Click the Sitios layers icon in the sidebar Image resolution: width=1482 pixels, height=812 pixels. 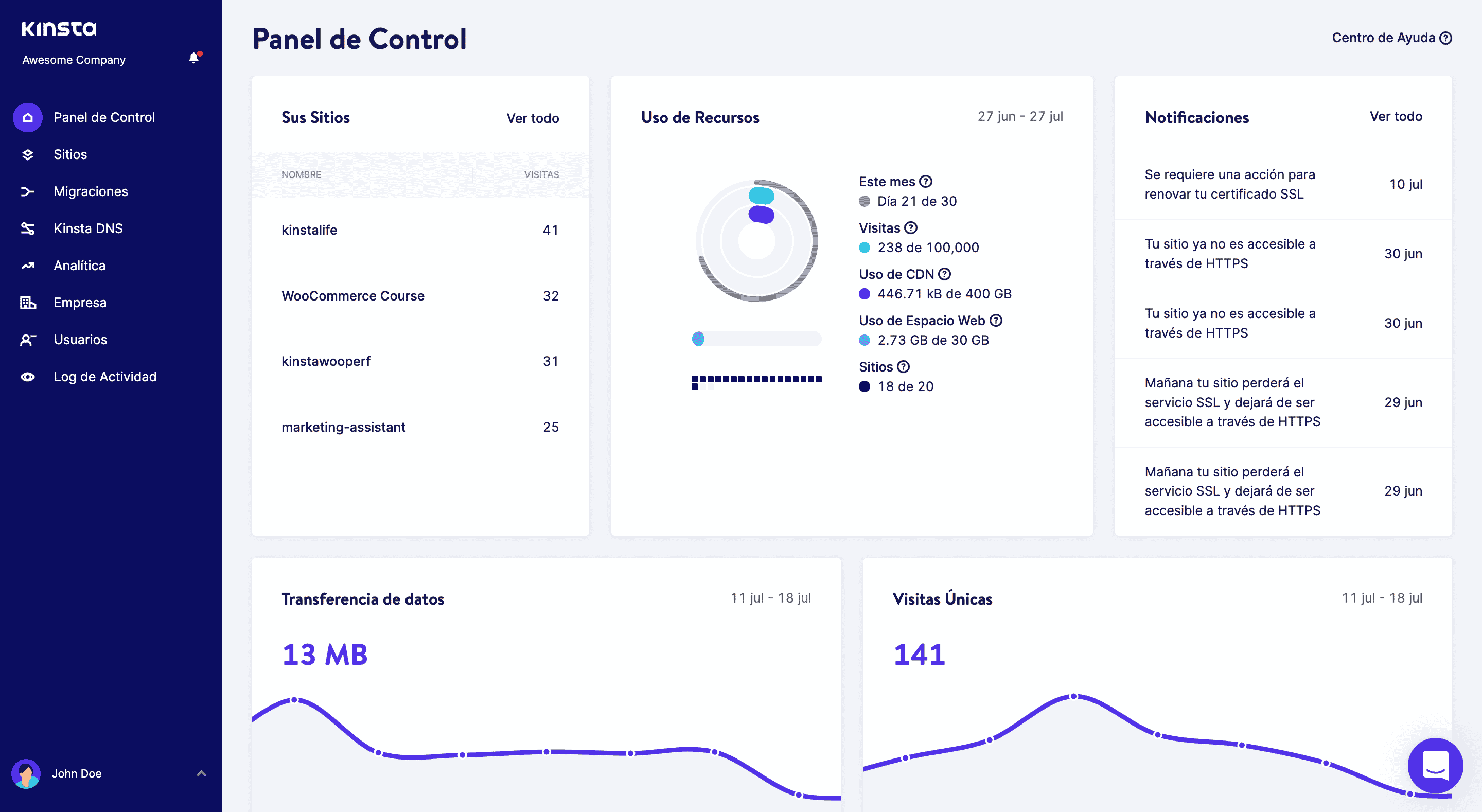pos(28,154)
